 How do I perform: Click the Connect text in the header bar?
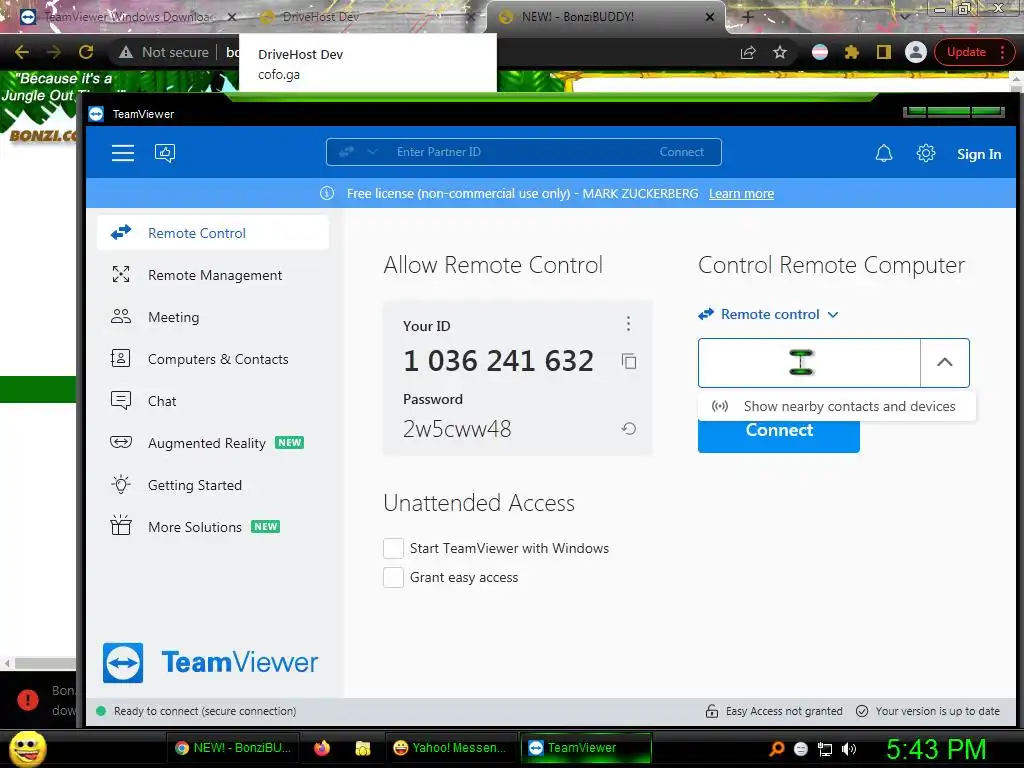point(681,152)
